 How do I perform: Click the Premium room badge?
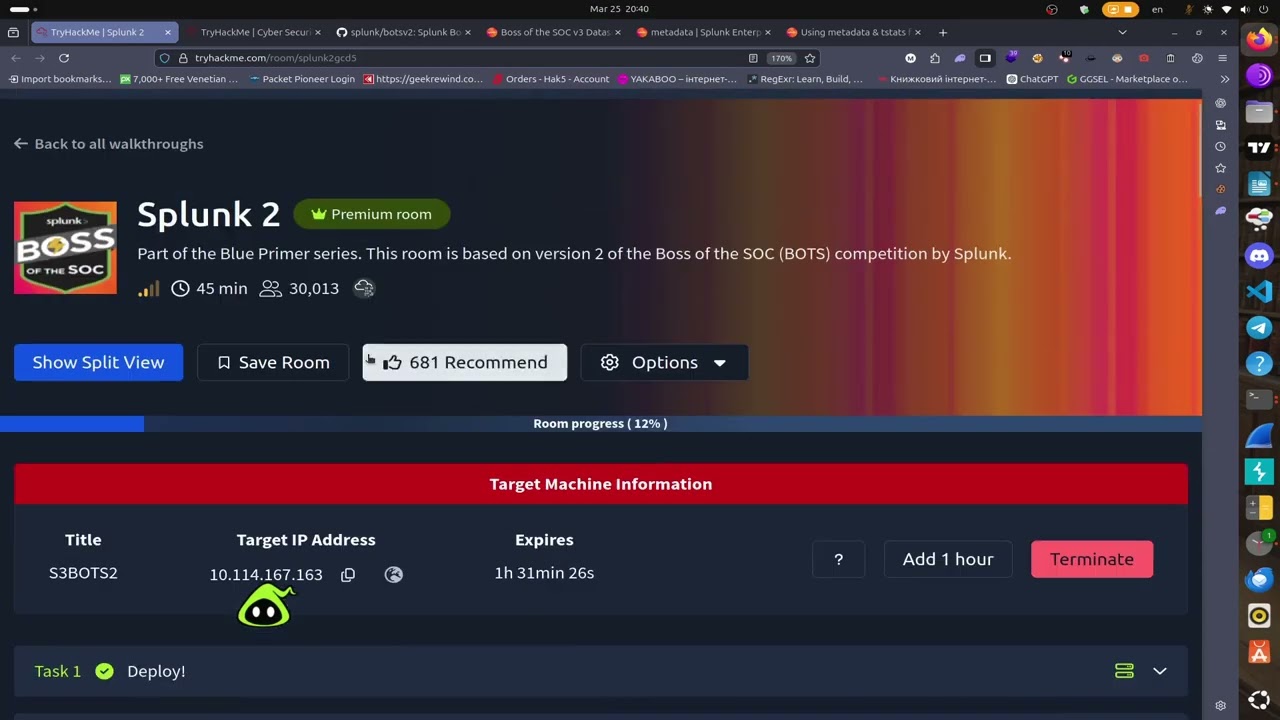[372, 214]
